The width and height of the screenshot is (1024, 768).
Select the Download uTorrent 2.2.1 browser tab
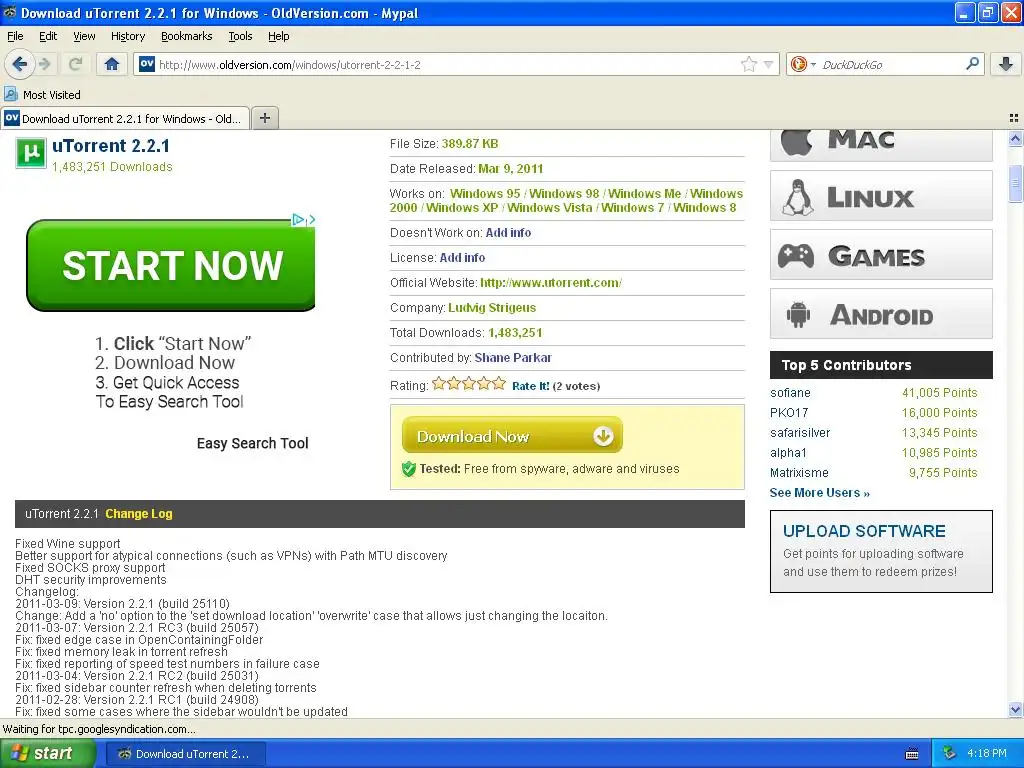click(125, 118)
